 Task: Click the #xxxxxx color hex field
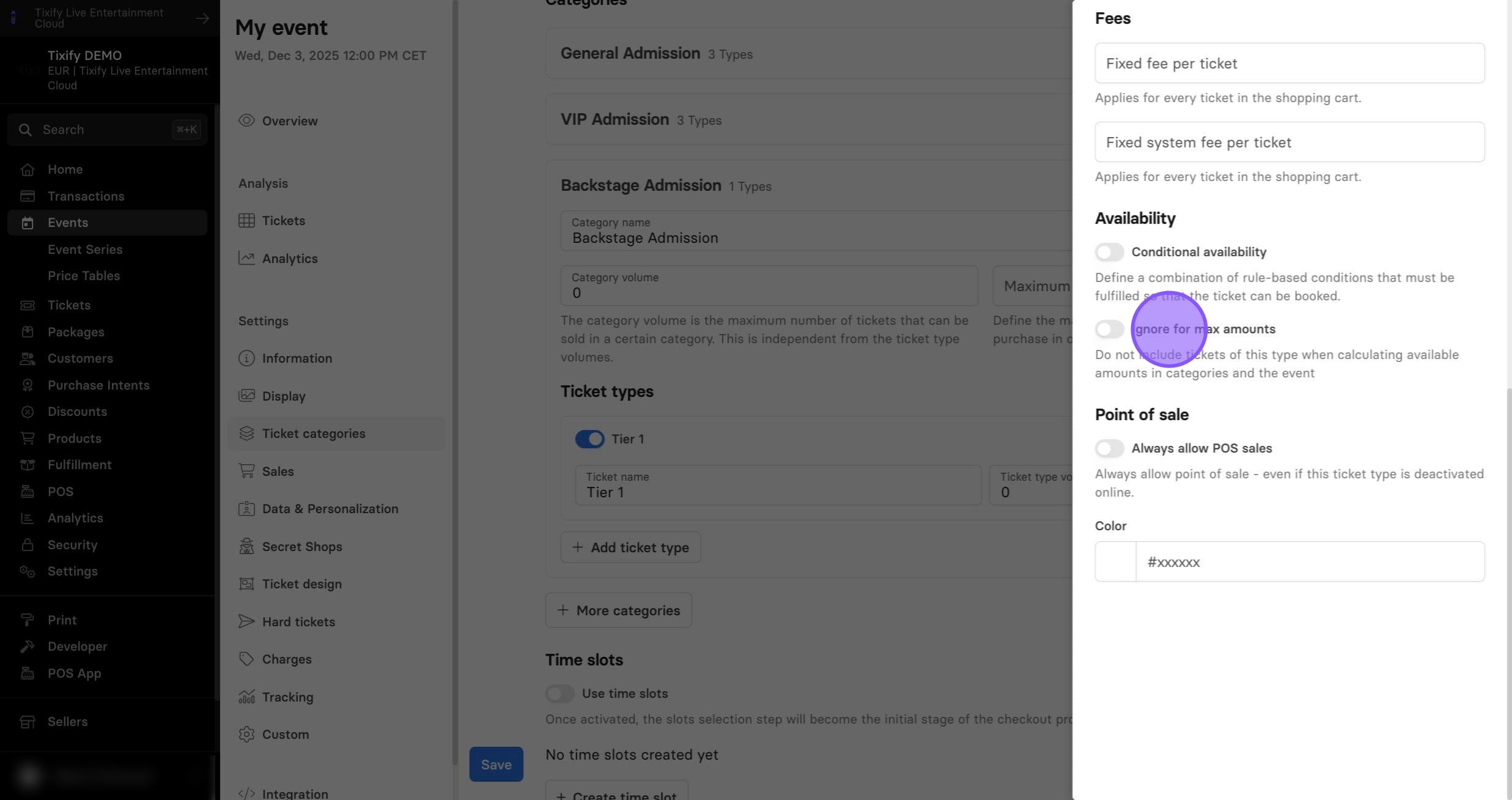[x=1310, y=561]
